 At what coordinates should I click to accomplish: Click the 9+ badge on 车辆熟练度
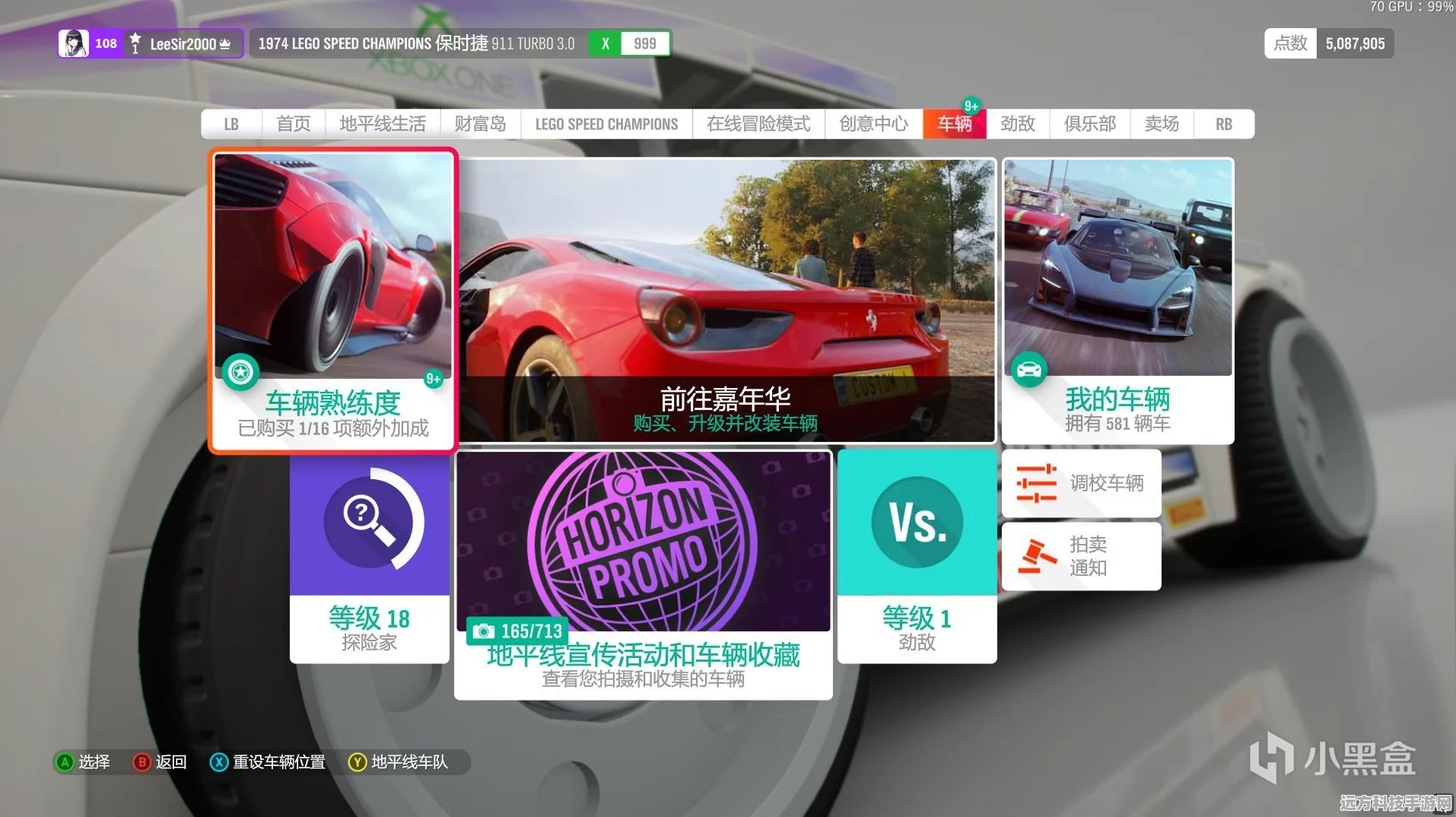pyautogui.click(x=433, y=379)
